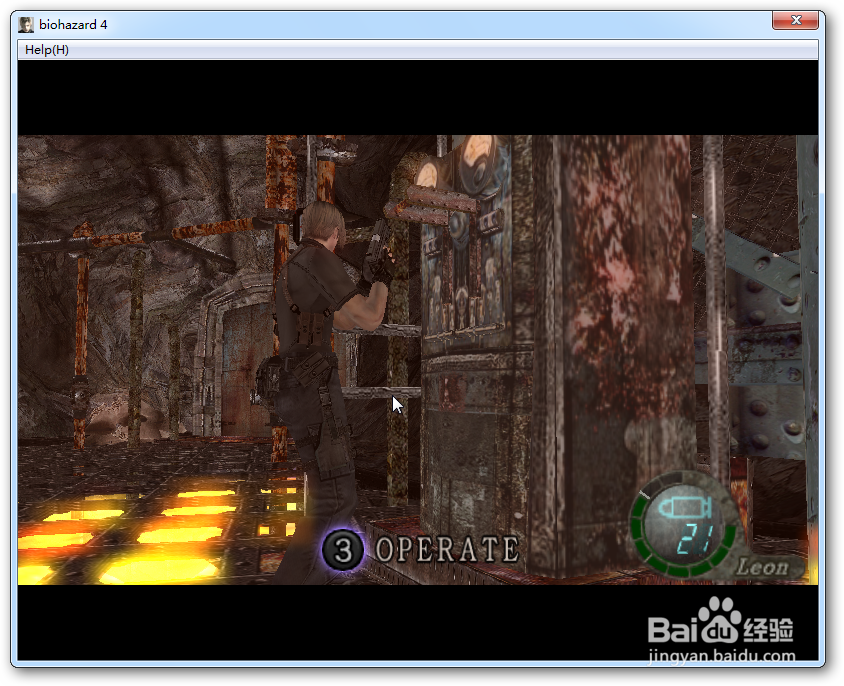Click the ammo count 21 readout
Image resolution: width=844 pixels, height=686 pixels.
tap(694, 540)
